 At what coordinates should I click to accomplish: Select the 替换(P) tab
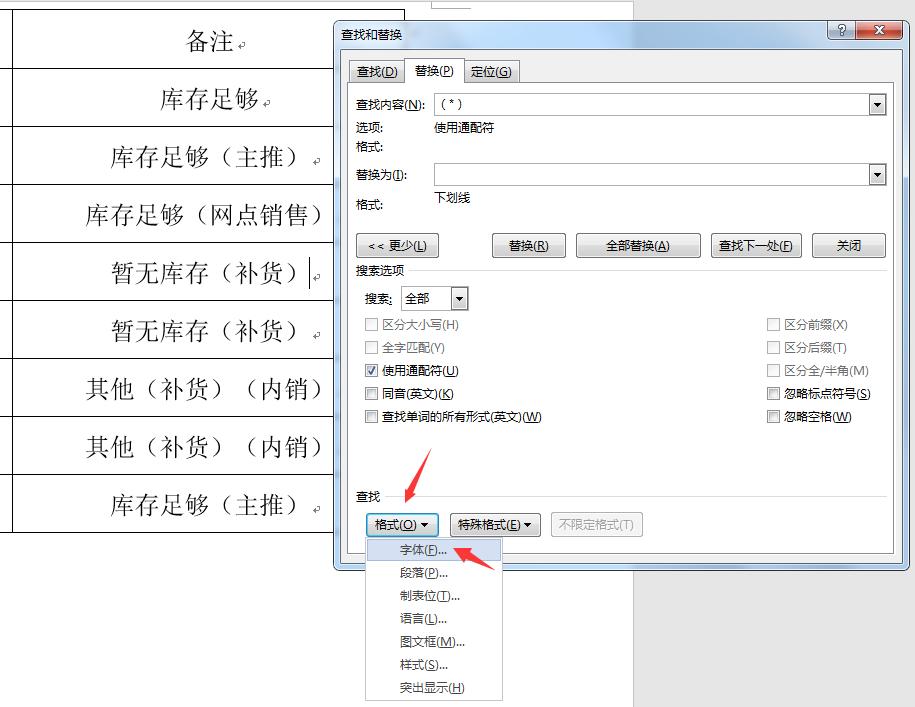point(432,71)
